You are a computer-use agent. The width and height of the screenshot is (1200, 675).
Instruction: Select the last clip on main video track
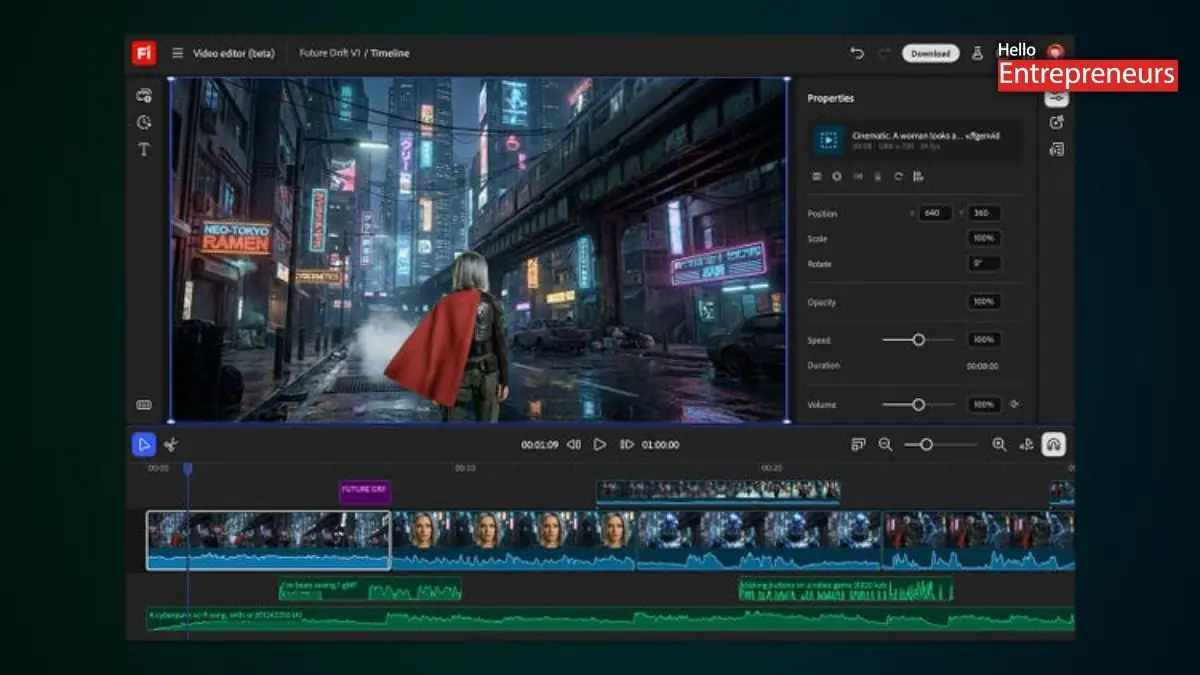click(978, 541)
